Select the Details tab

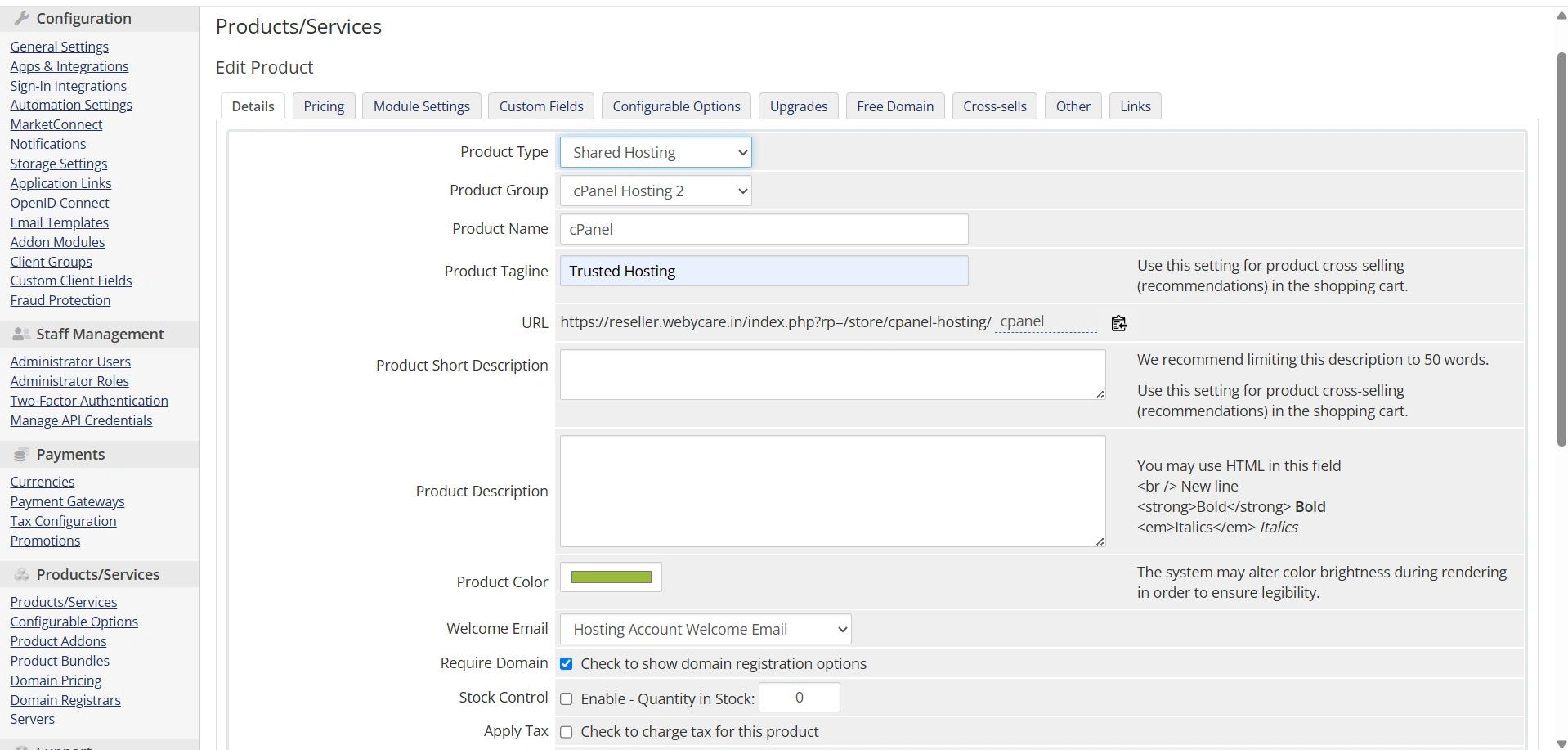[x=253, y=106]
